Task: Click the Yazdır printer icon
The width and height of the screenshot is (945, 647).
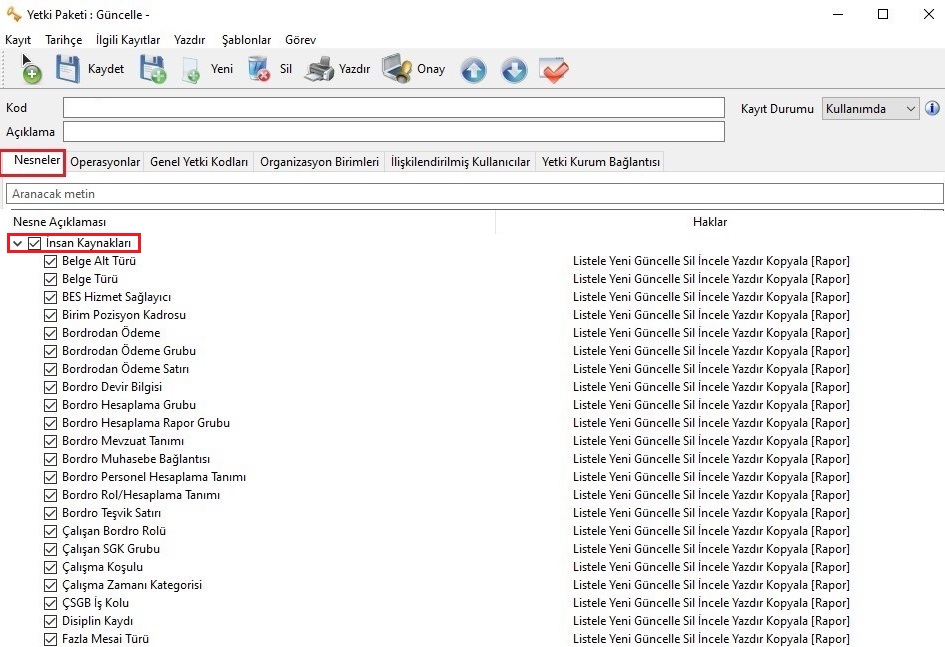Action: click(319, 69)
